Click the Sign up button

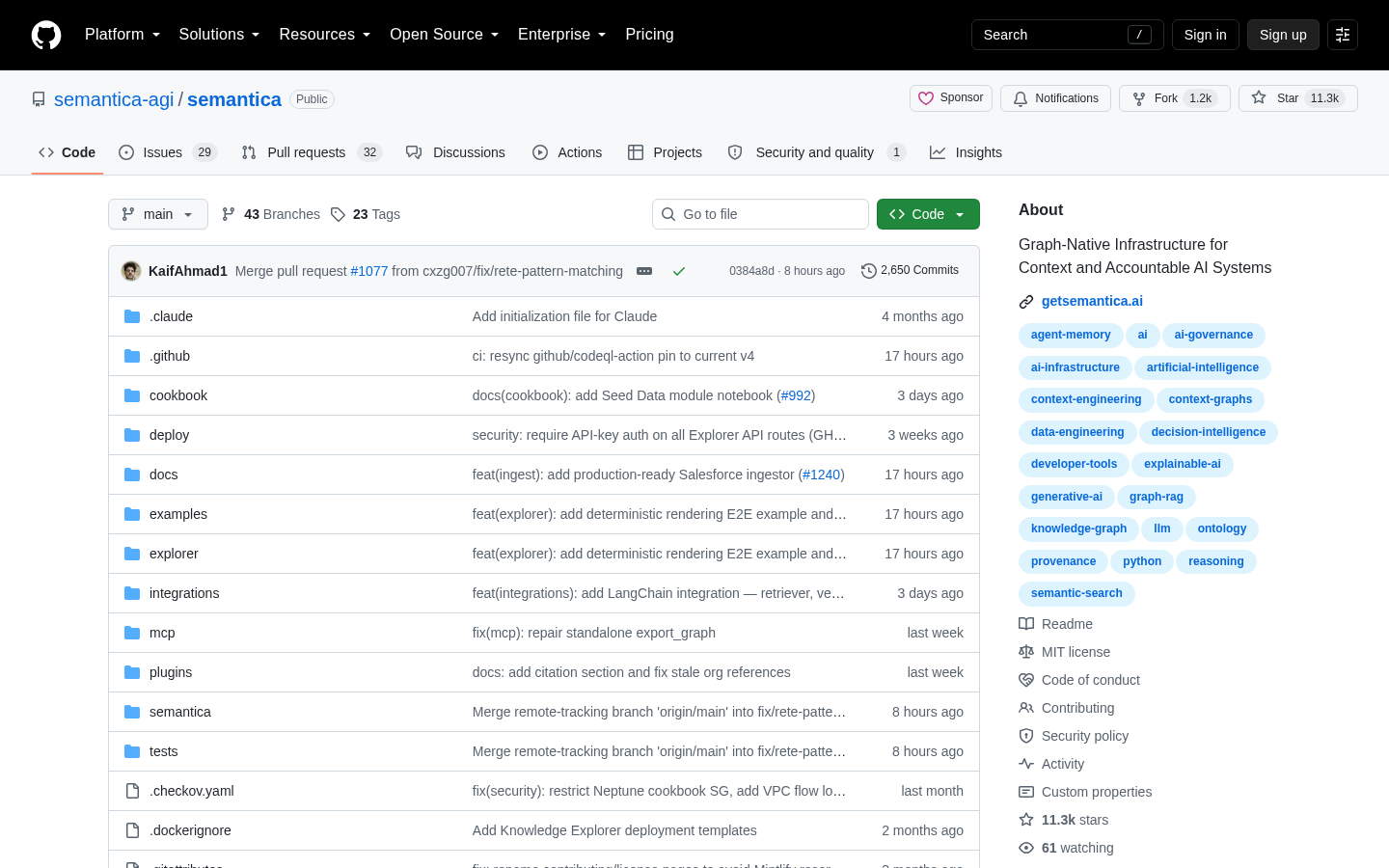1283,35
